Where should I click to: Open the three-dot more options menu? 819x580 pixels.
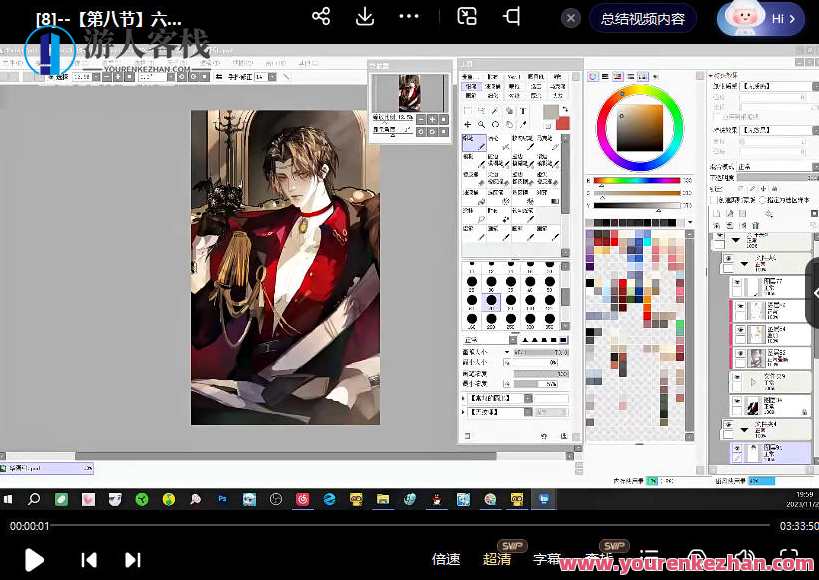(x=409, y=17)
